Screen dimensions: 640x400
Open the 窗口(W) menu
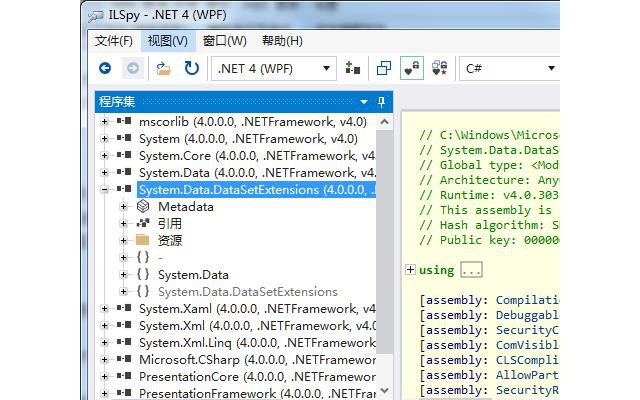(224, 41)
